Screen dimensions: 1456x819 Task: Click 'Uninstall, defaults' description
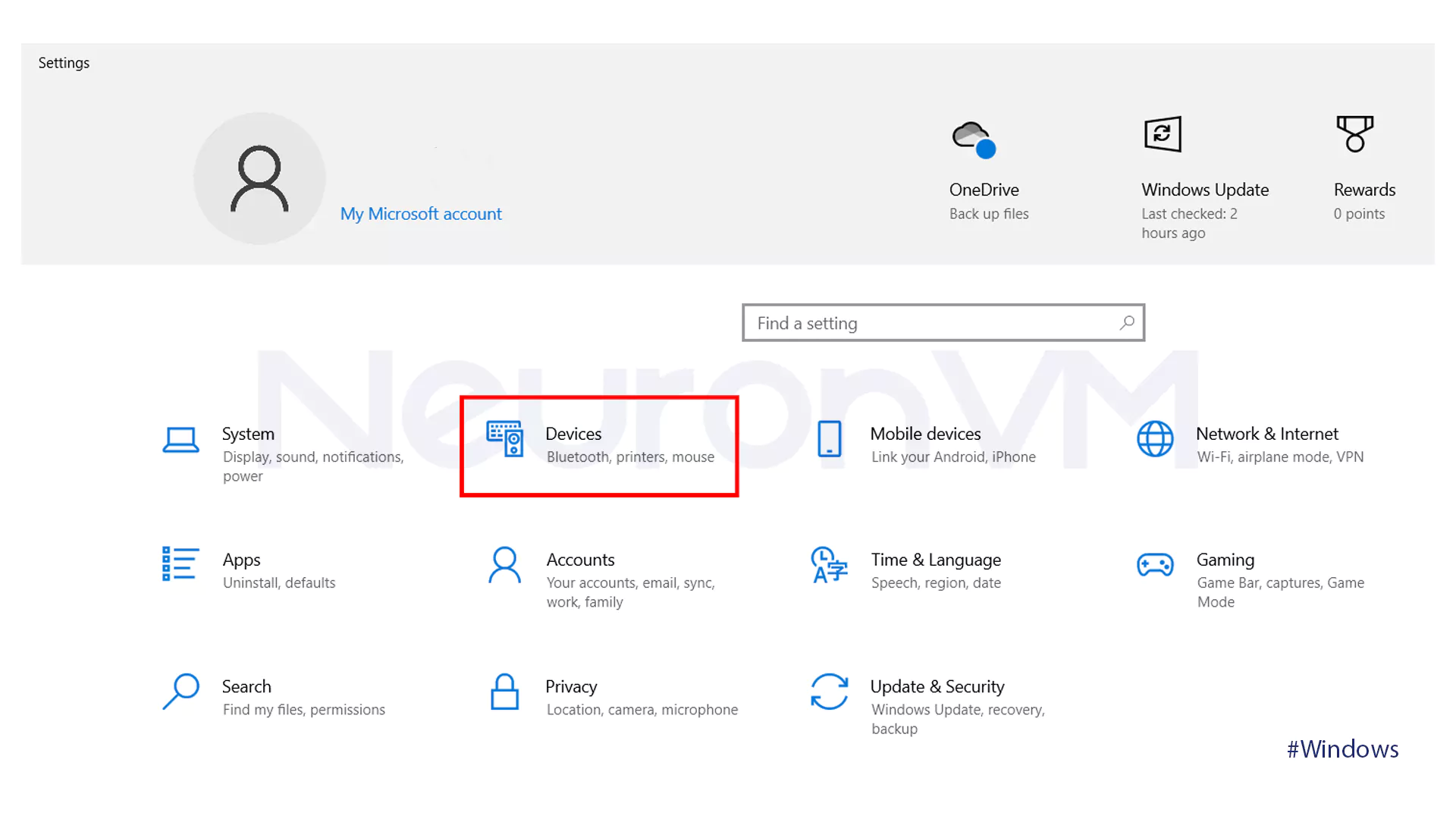279,583
